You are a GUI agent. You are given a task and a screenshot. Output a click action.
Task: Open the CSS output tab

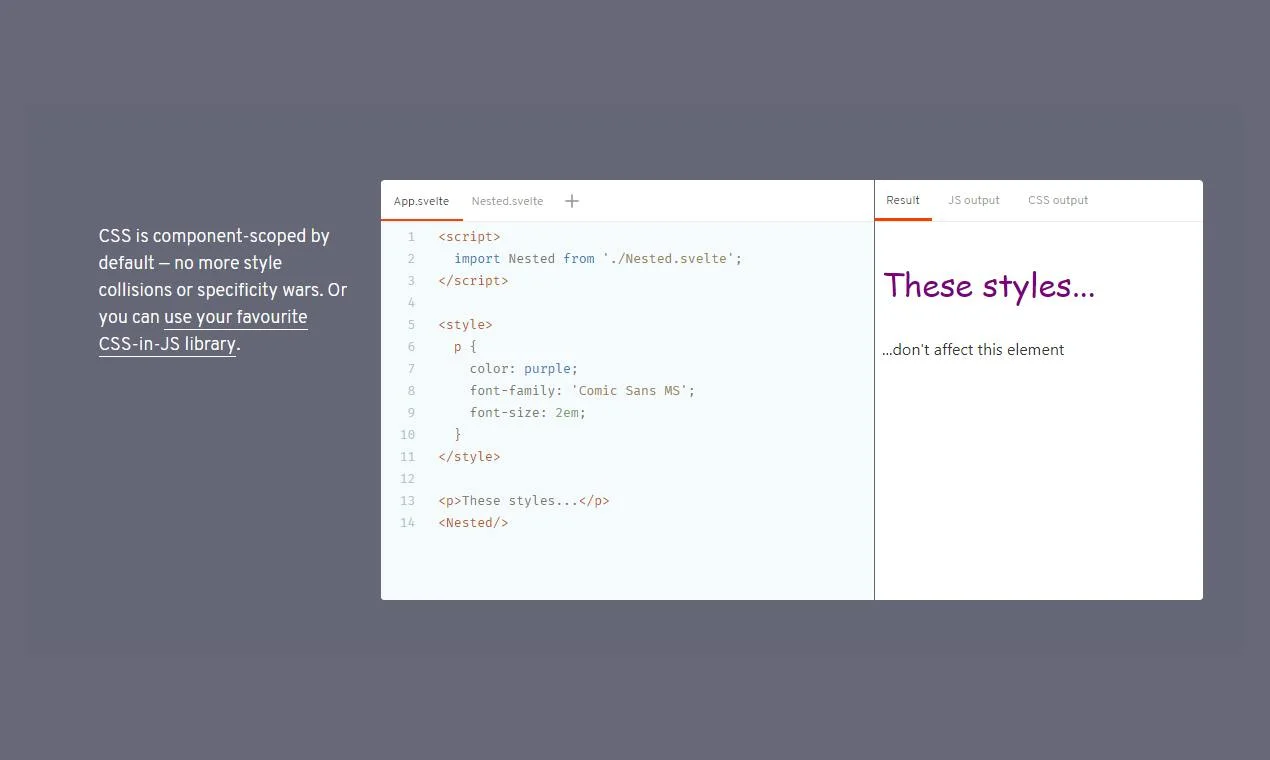pyautogui.click(x=1058, y=200)
